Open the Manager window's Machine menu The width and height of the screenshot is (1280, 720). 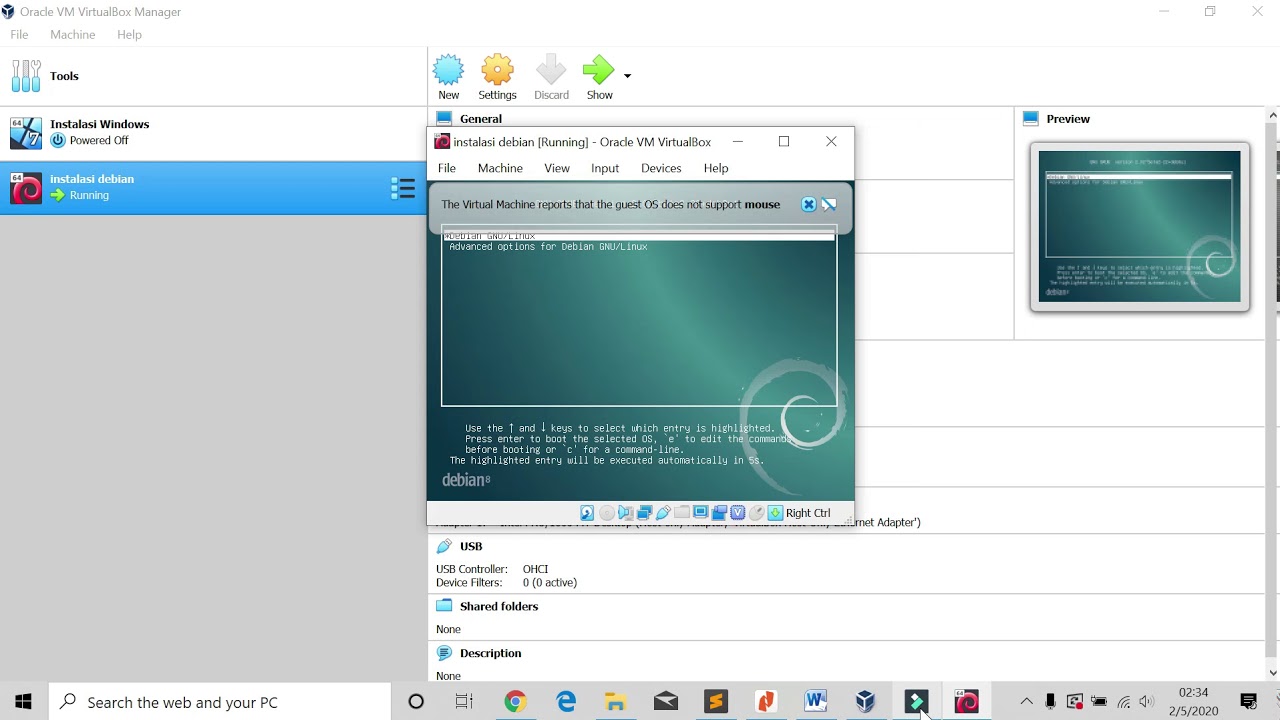point(73,34)
